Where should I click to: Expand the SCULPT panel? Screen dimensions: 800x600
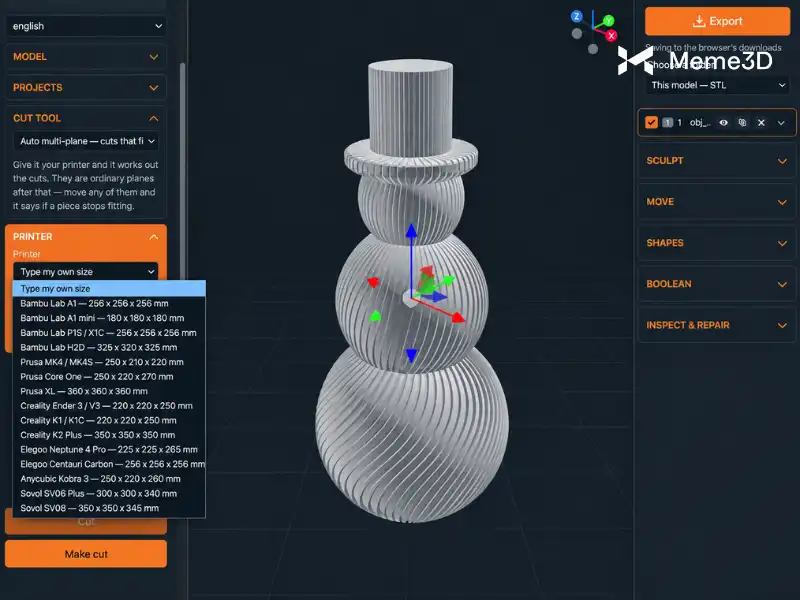coord(717,161)
